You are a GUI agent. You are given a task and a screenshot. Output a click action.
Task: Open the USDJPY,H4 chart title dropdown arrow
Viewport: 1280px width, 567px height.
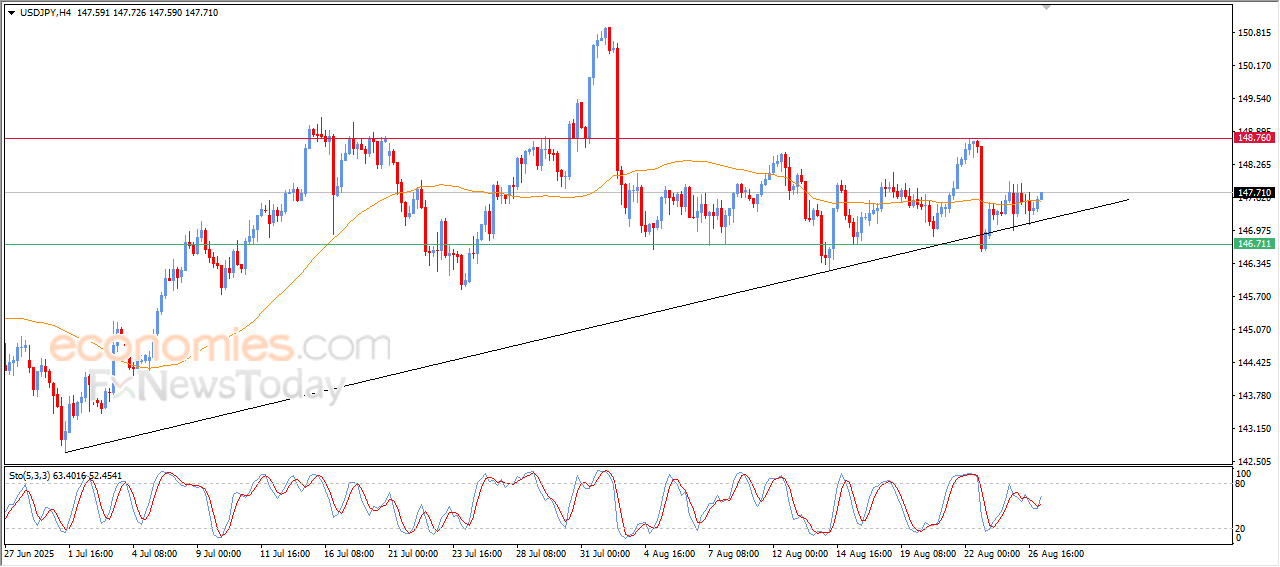(11, 12)
